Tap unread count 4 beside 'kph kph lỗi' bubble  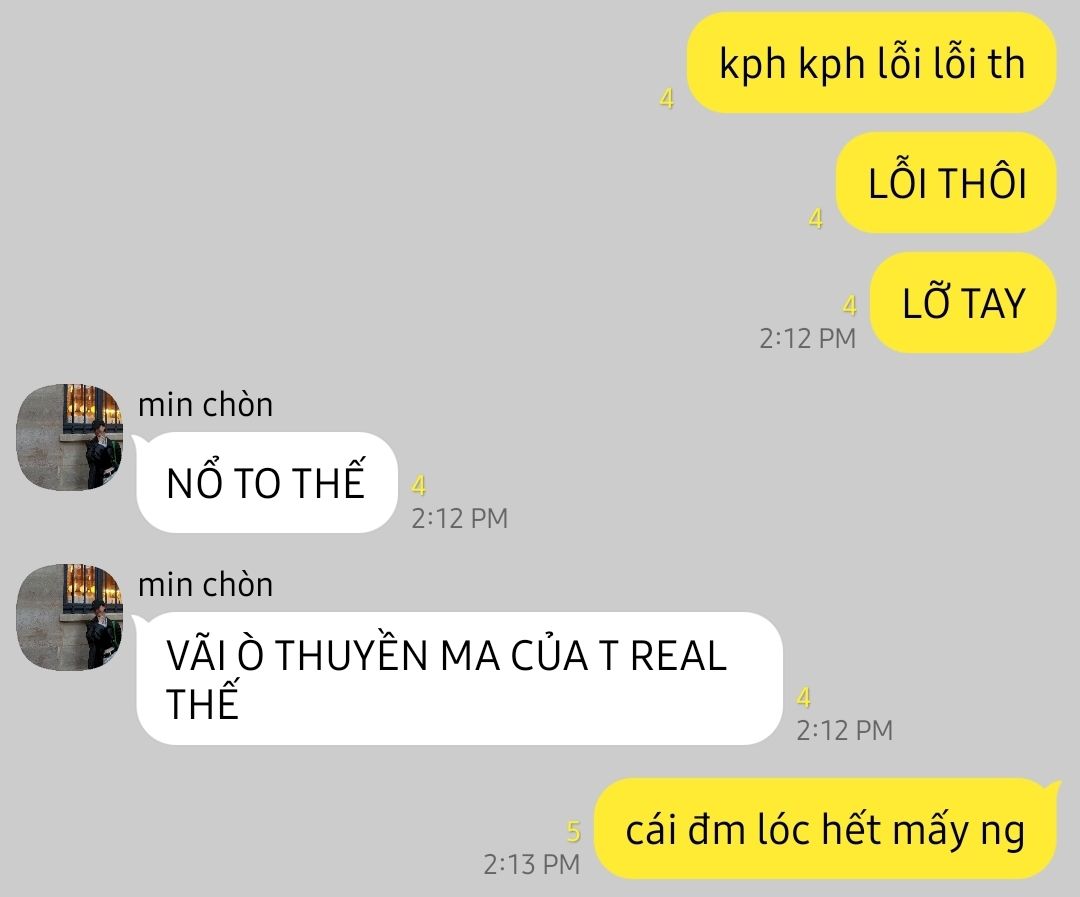[x=667, y=99]
